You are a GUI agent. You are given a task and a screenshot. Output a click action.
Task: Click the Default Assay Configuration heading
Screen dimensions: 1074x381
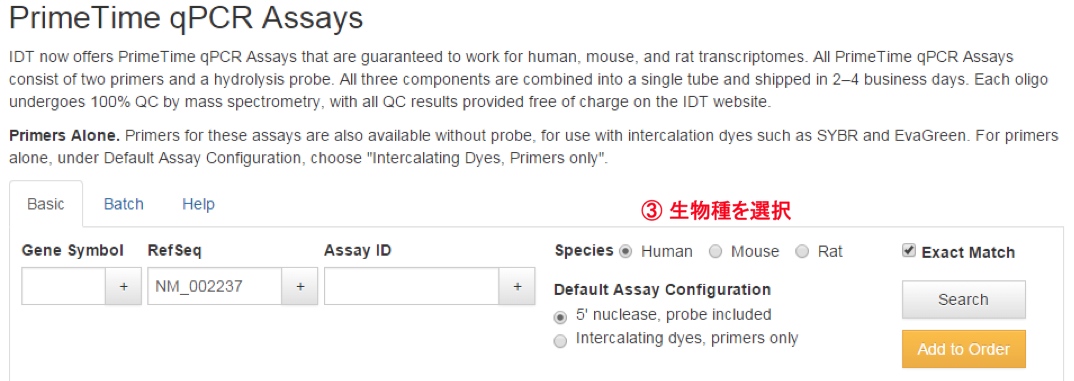(662, 289)
